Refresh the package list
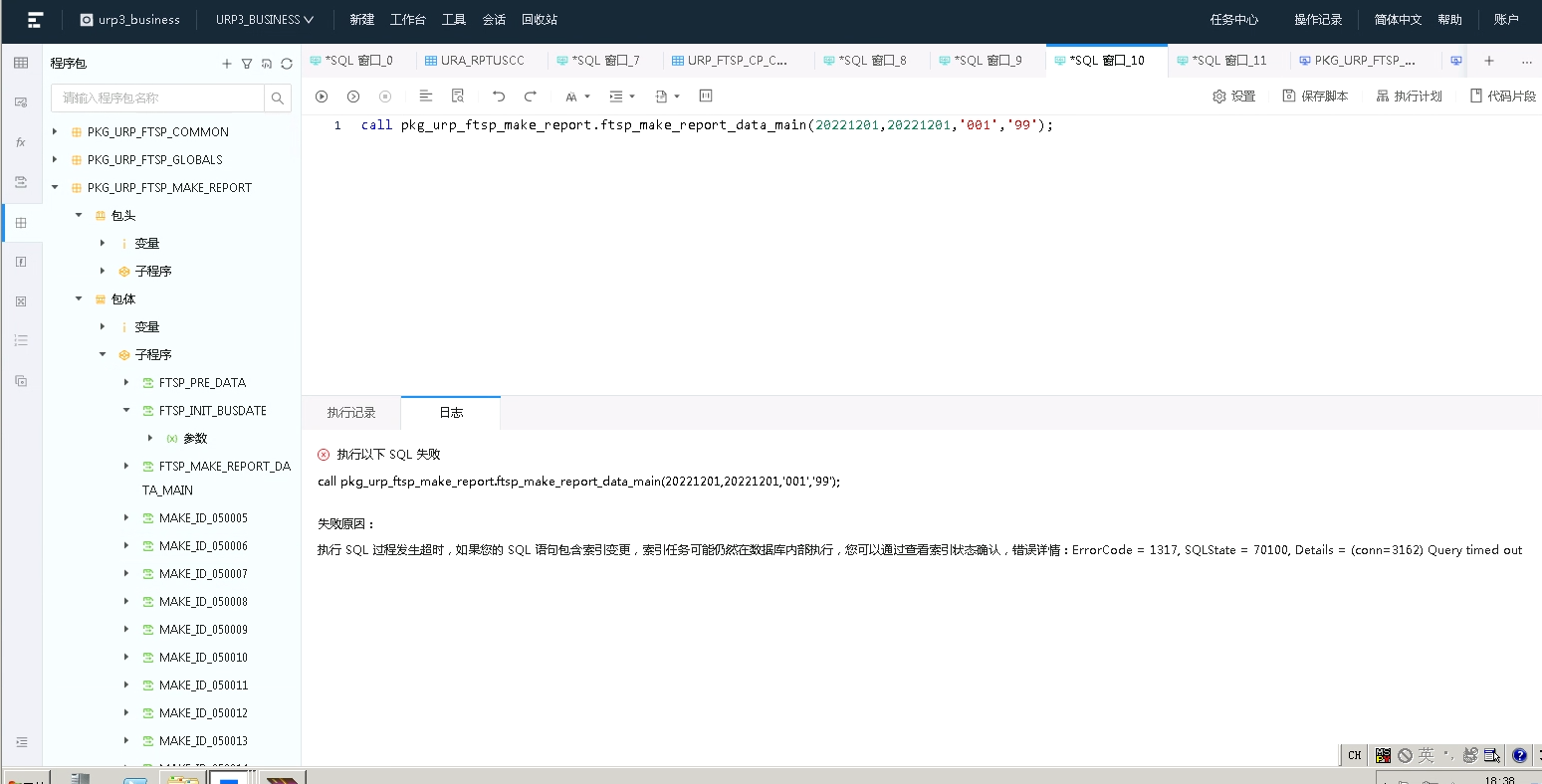Screen dimensions: 1542x784 pos(287,64)
